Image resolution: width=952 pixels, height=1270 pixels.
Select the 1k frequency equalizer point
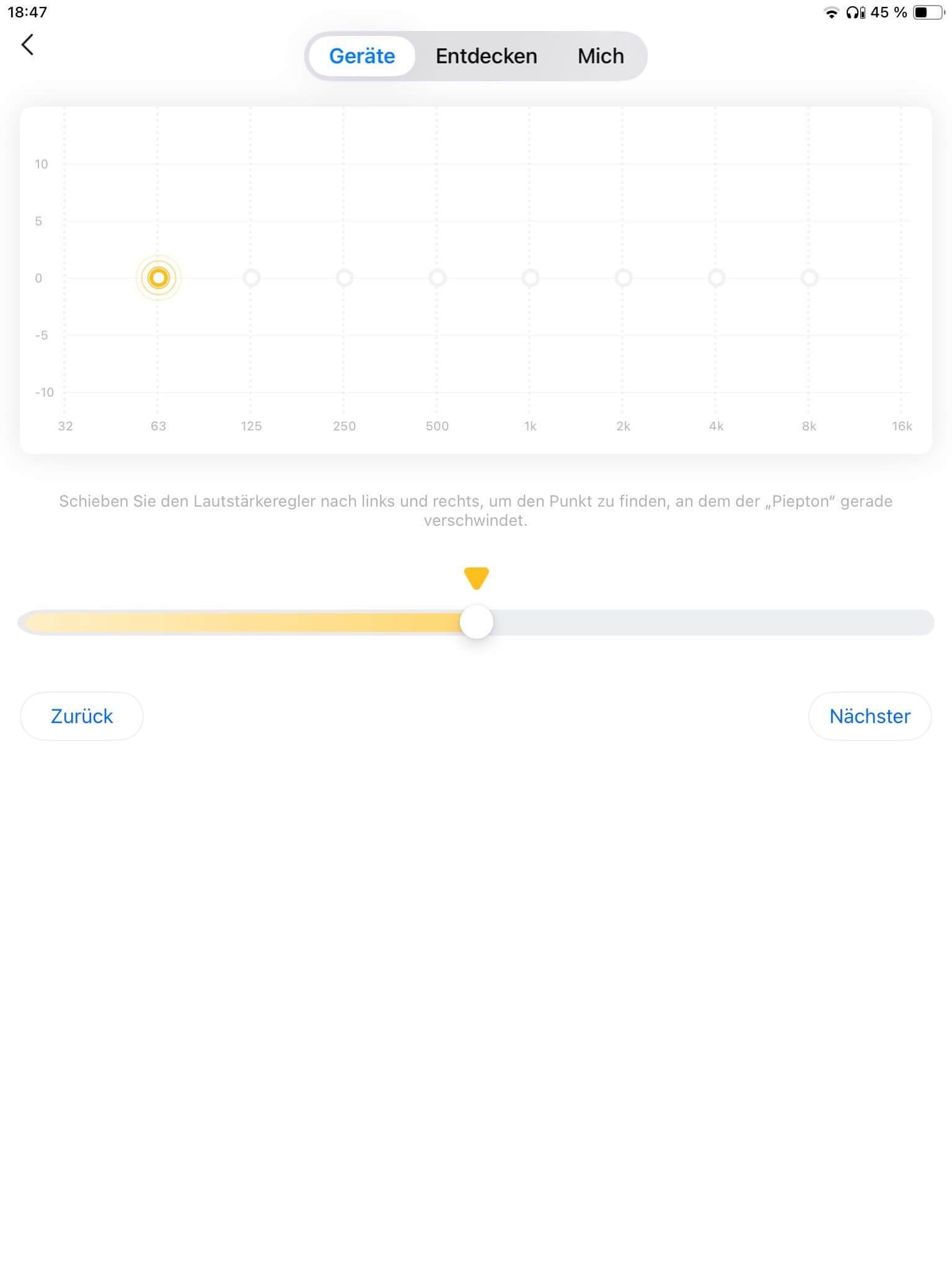pyautogui.click(x=531, y=278)
